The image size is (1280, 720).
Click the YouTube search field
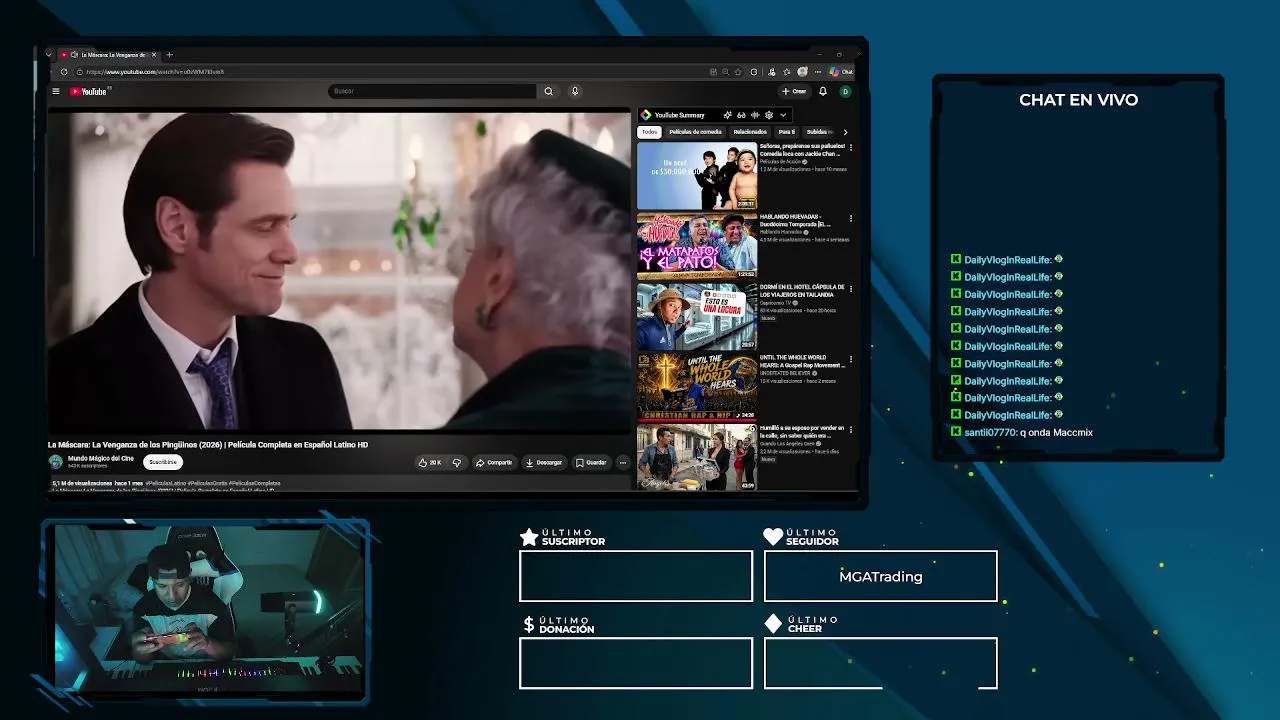point(432,91)
